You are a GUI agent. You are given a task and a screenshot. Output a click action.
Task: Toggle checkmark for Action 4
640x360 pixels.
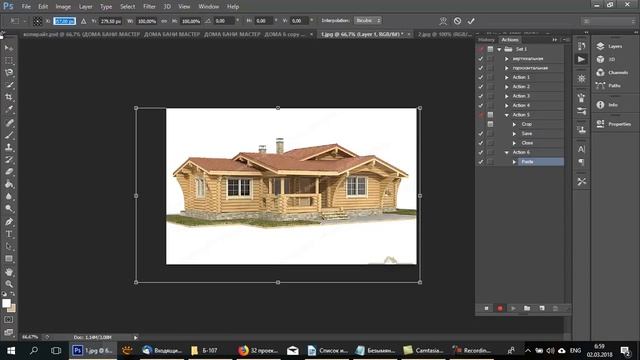coord(481,105)
